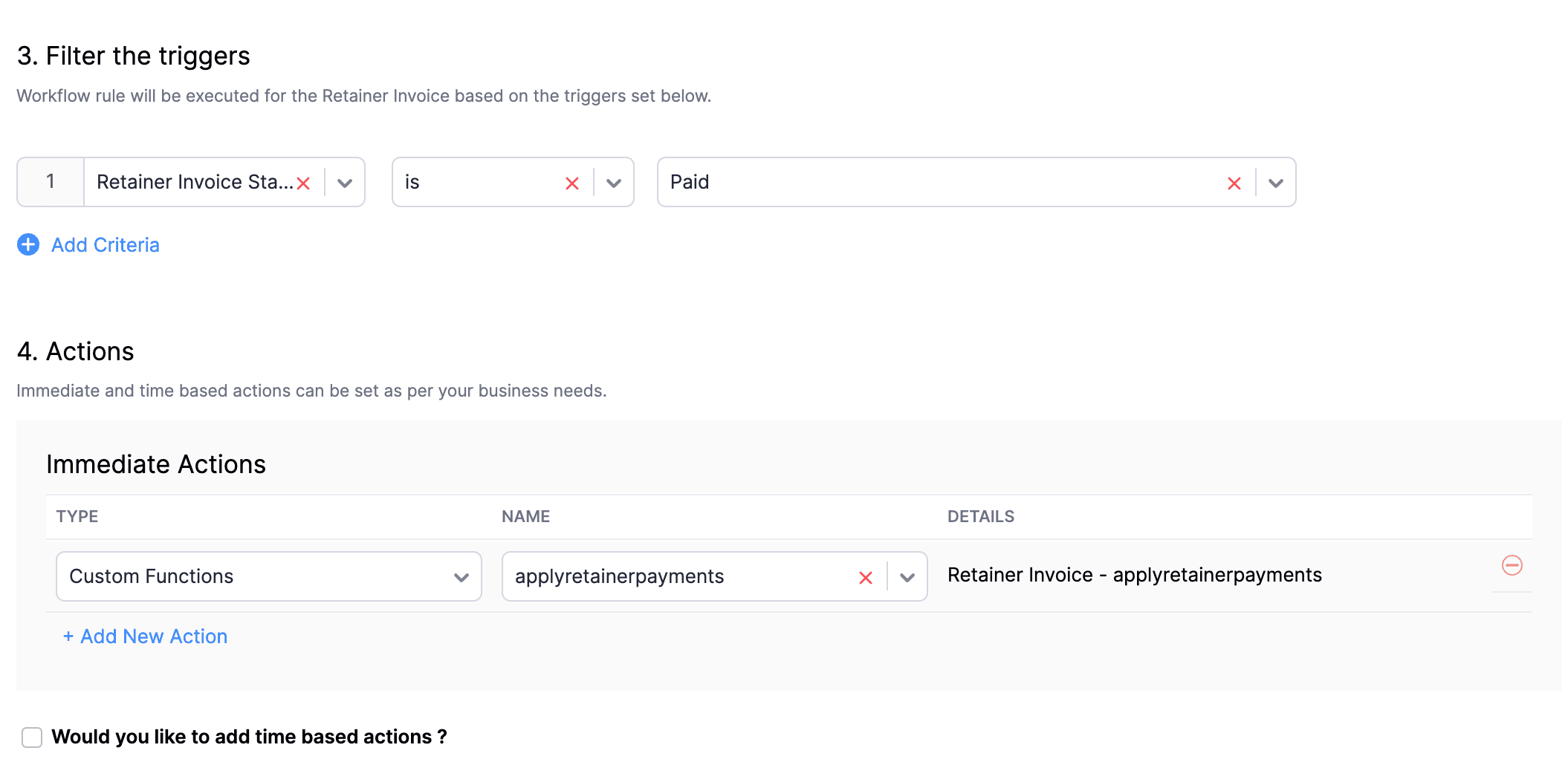The height and width of the screenshot is (765, 1568).
Task: Open the applyretainerpayments name dropdown arrow
Action: pos(907,578)
